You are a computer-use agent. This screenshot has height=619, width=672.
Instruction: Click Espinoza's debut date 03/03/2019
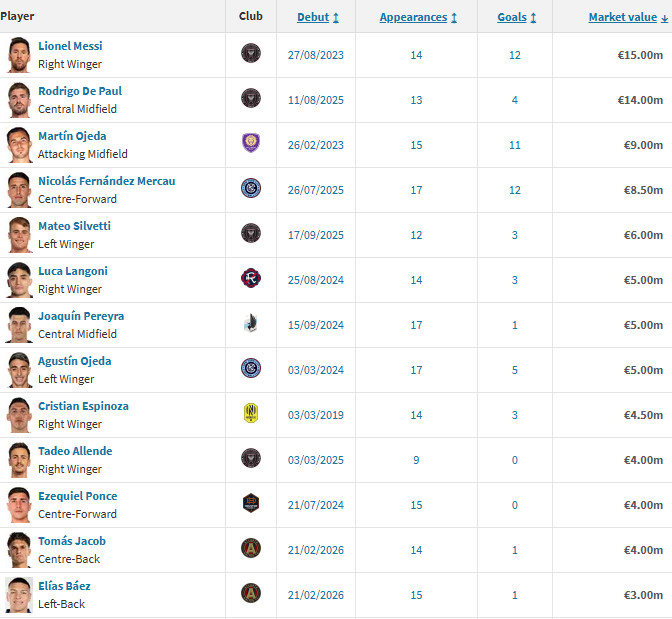tap(316, 415)
